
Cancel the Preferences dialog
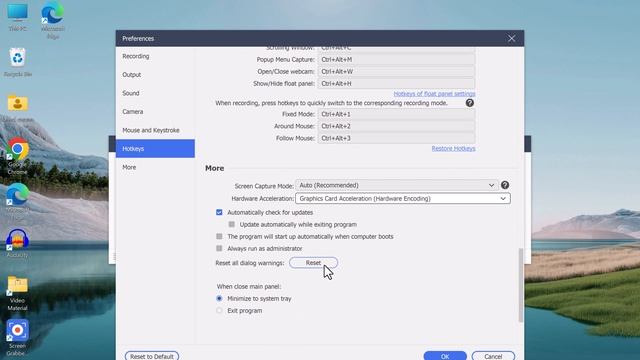[493, 356]
